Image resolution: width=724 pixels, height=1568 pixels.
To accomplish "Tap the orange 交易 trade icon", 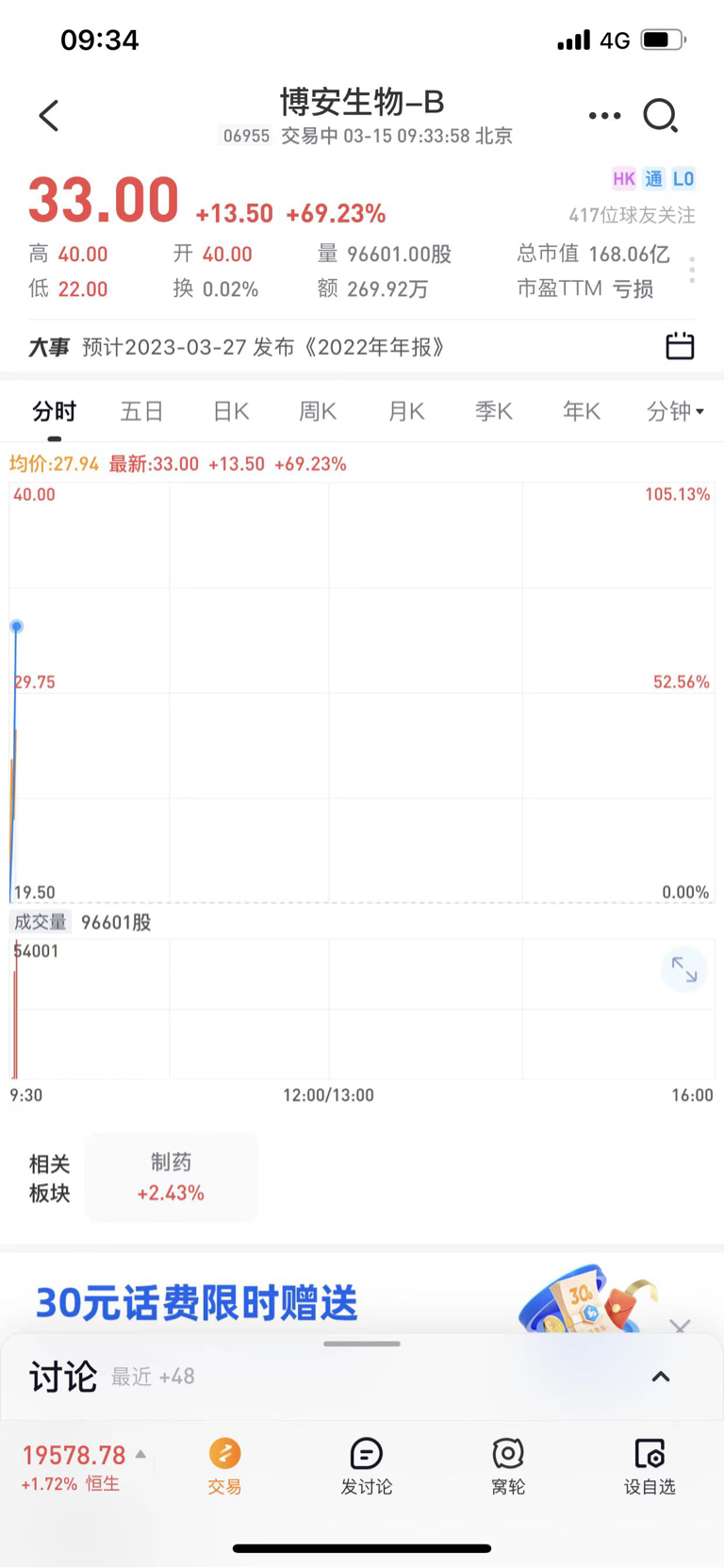I will tap(224, 1453).
